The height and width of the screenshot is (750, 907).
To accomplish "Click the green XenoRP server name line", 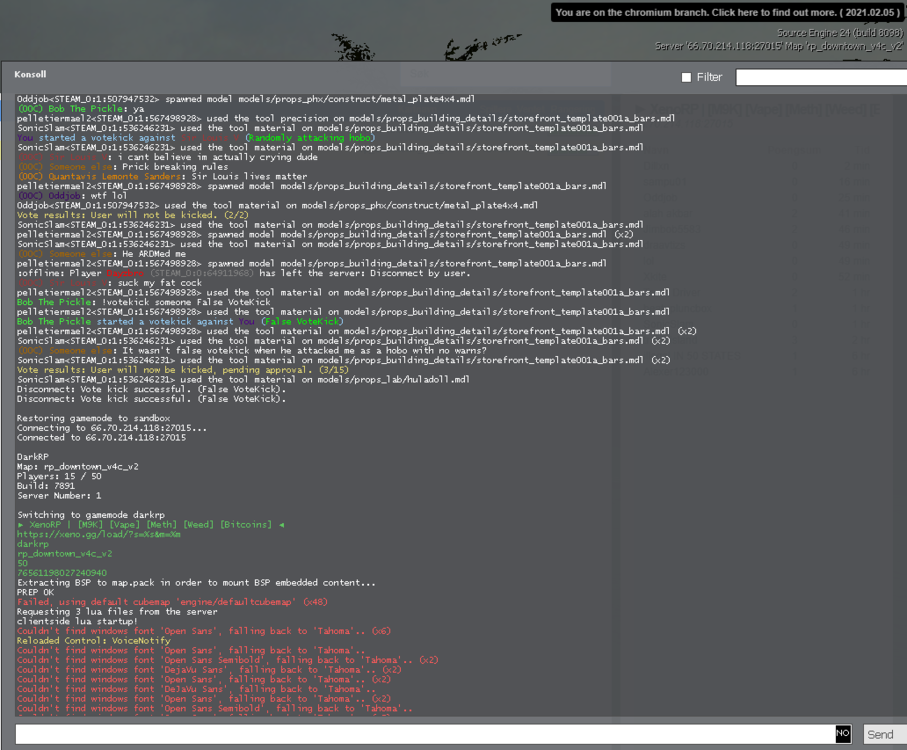I will point(150,524).
